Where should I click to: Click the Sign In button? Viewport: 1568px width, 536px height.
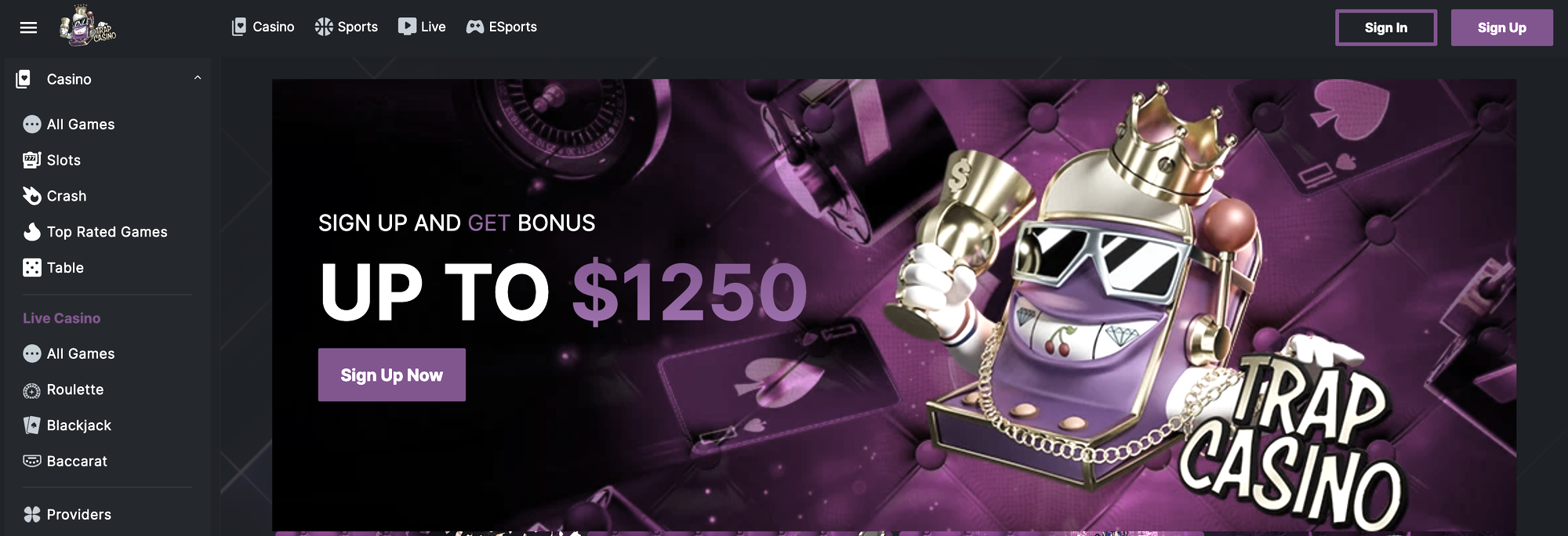(1386, 27)
